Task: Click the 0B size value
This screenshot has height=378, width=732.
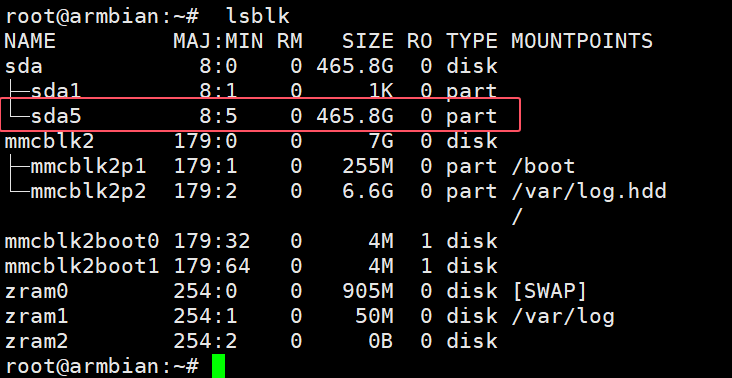Action: click(x=380, y=342)
